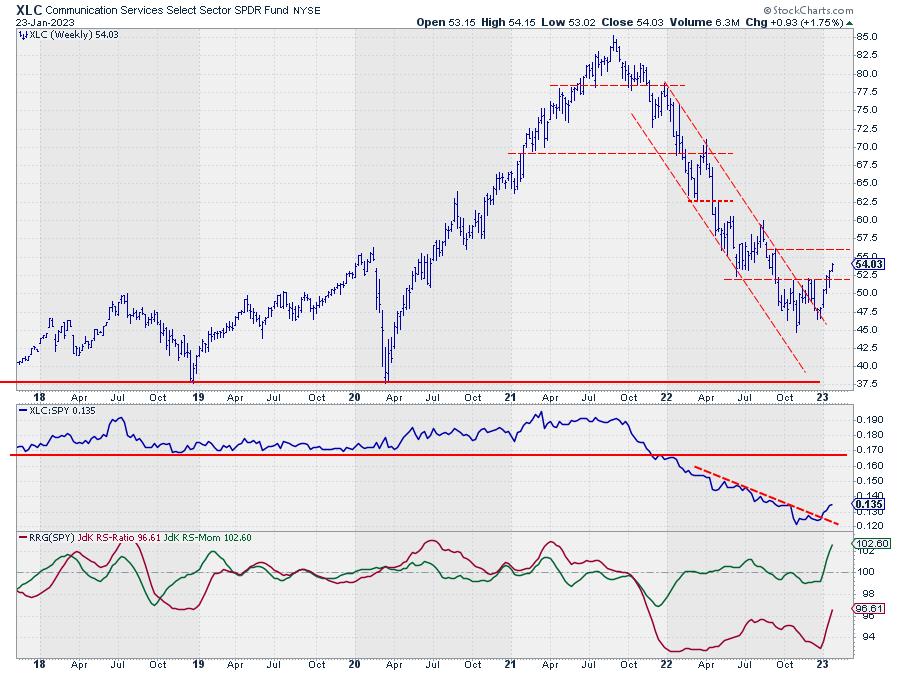
Task: Select the RRG(SPY) indicator legend
Action: pos(45,538)
